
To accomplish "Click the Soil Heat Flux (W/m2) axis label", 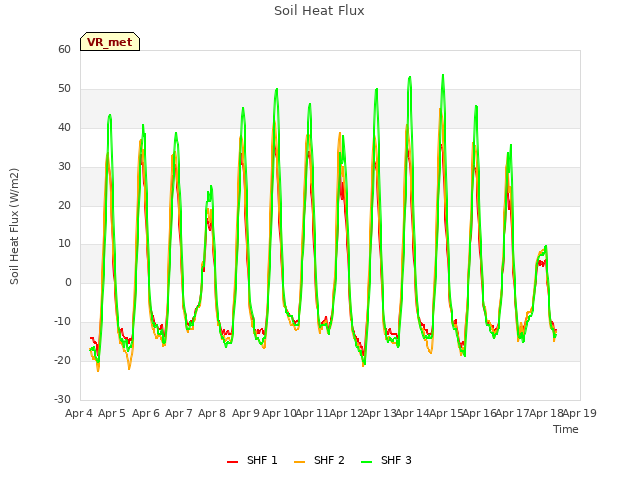I will coord(14,227).
